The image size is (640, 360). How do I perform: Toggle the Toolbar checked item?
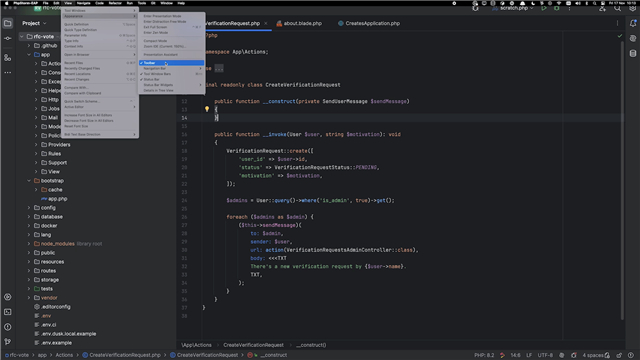[x=171, y=63]
